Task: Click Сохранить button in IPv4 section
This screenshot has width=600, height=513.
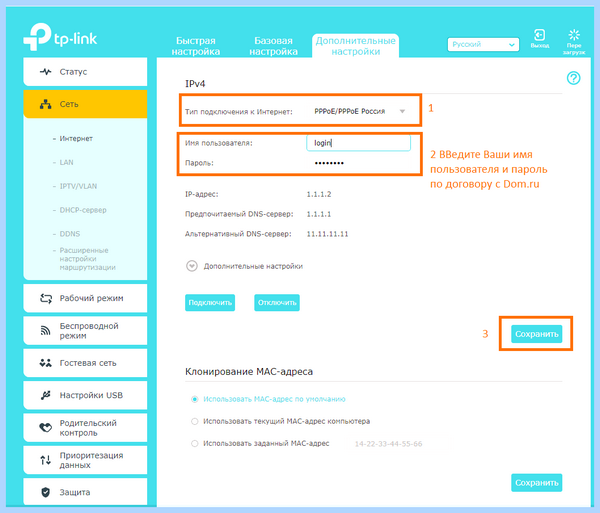Action: pos(536,334)
